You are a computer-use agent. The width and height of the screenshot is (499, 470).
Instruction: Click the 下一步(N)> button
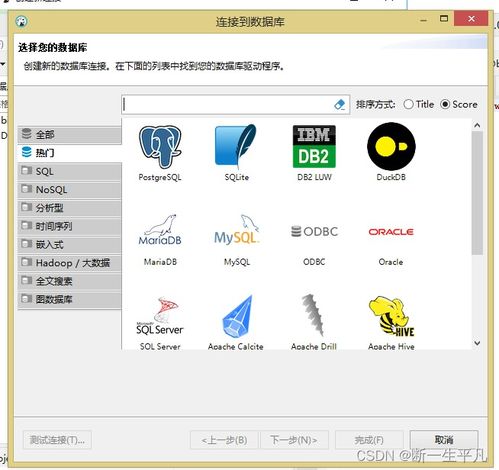(x=294, y=440)
